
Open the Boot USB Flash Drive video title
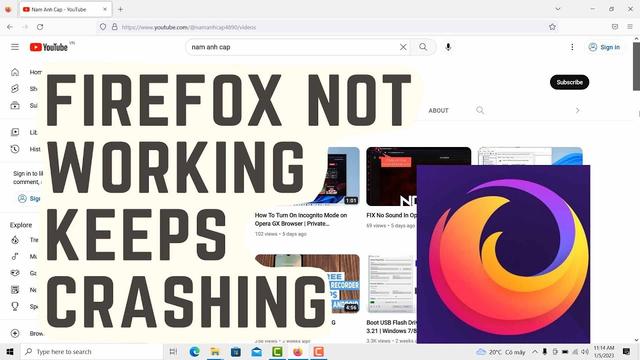(x=391, y=327)
